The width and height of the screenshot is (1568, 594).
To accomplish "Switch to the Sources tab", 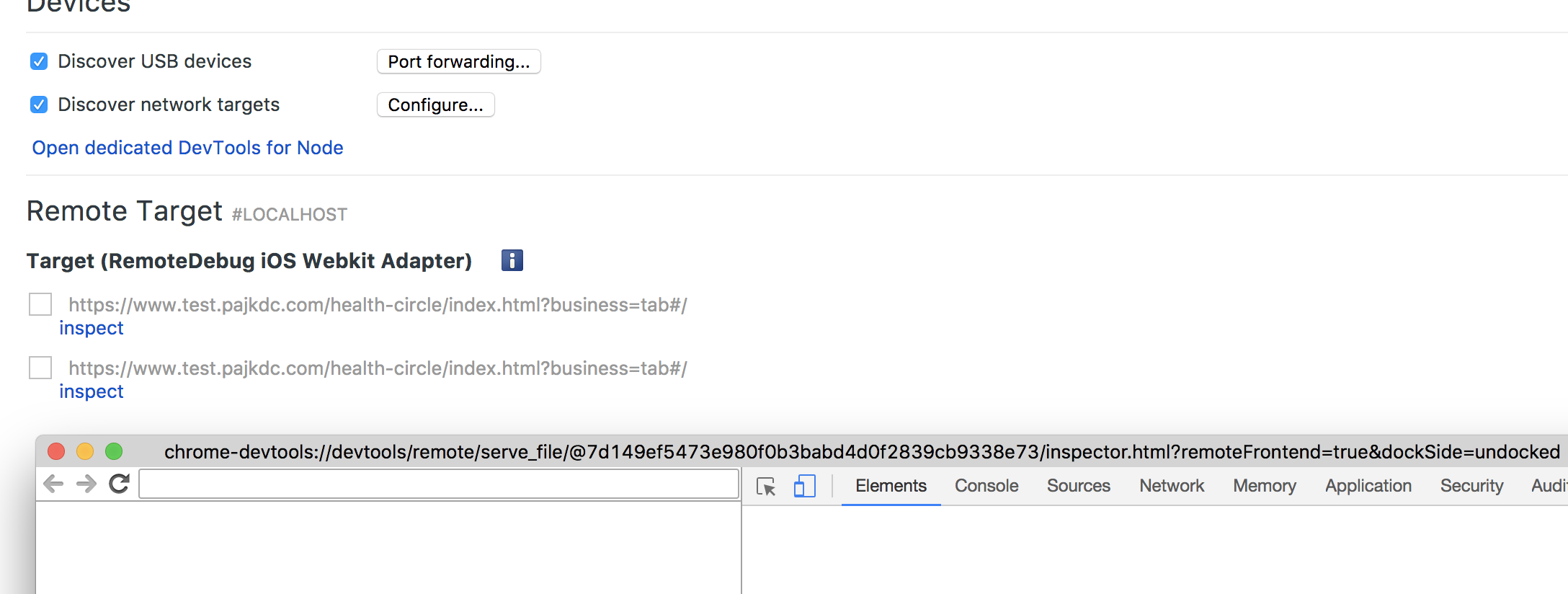I will click(x=1078, y=485).
